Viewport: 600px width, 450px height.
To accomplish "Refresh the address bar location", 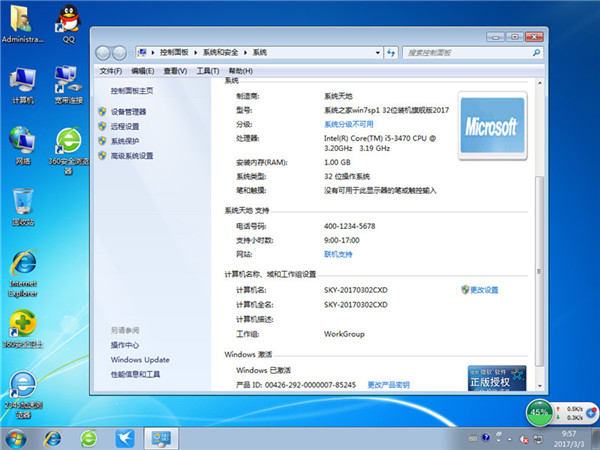I will point(391,52).
